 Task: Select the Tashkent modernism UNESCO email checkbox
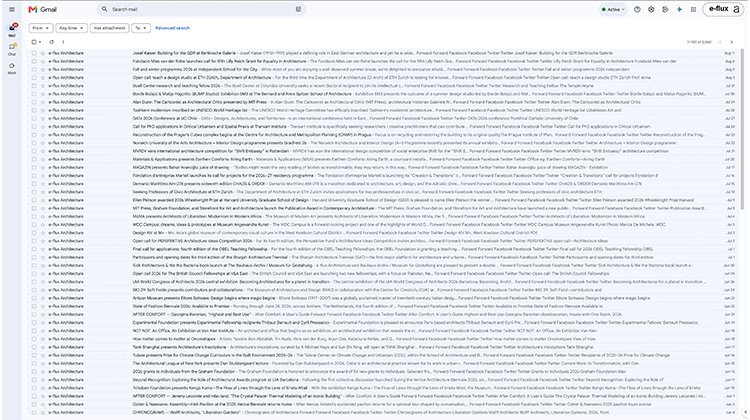click(33, 110)
